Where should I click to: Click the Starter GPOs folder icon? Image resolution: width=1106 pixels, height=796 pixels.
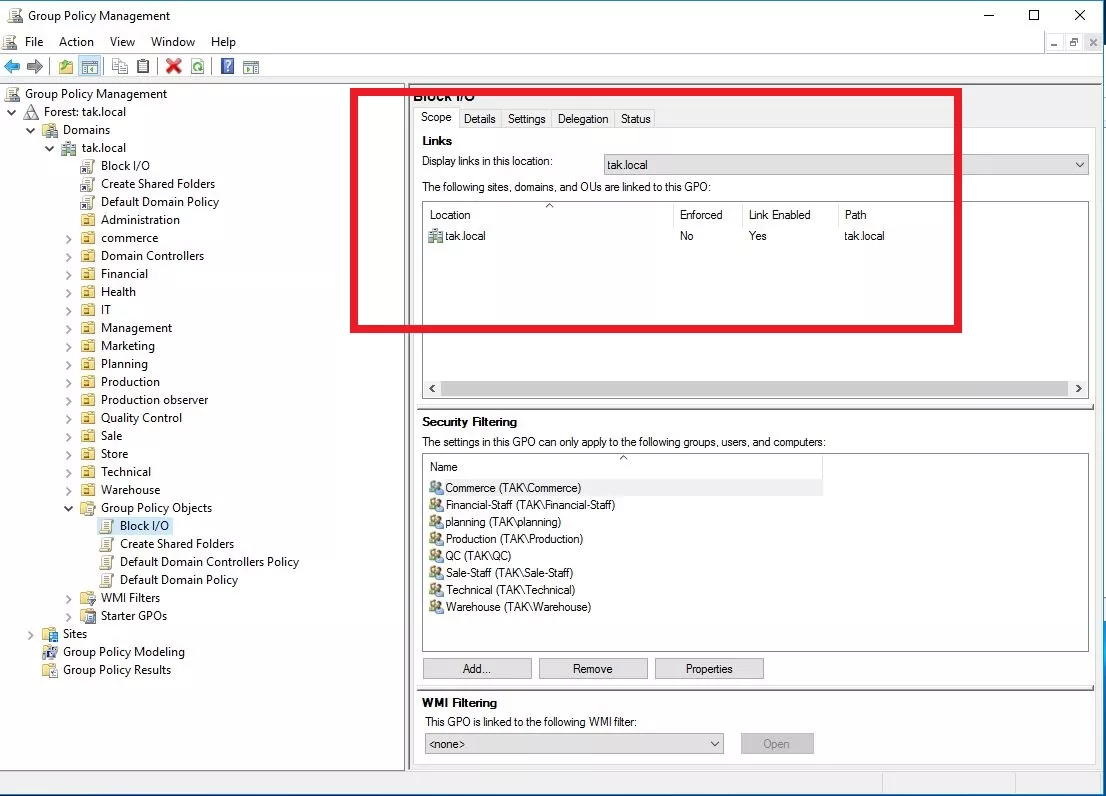click(87, 616)
